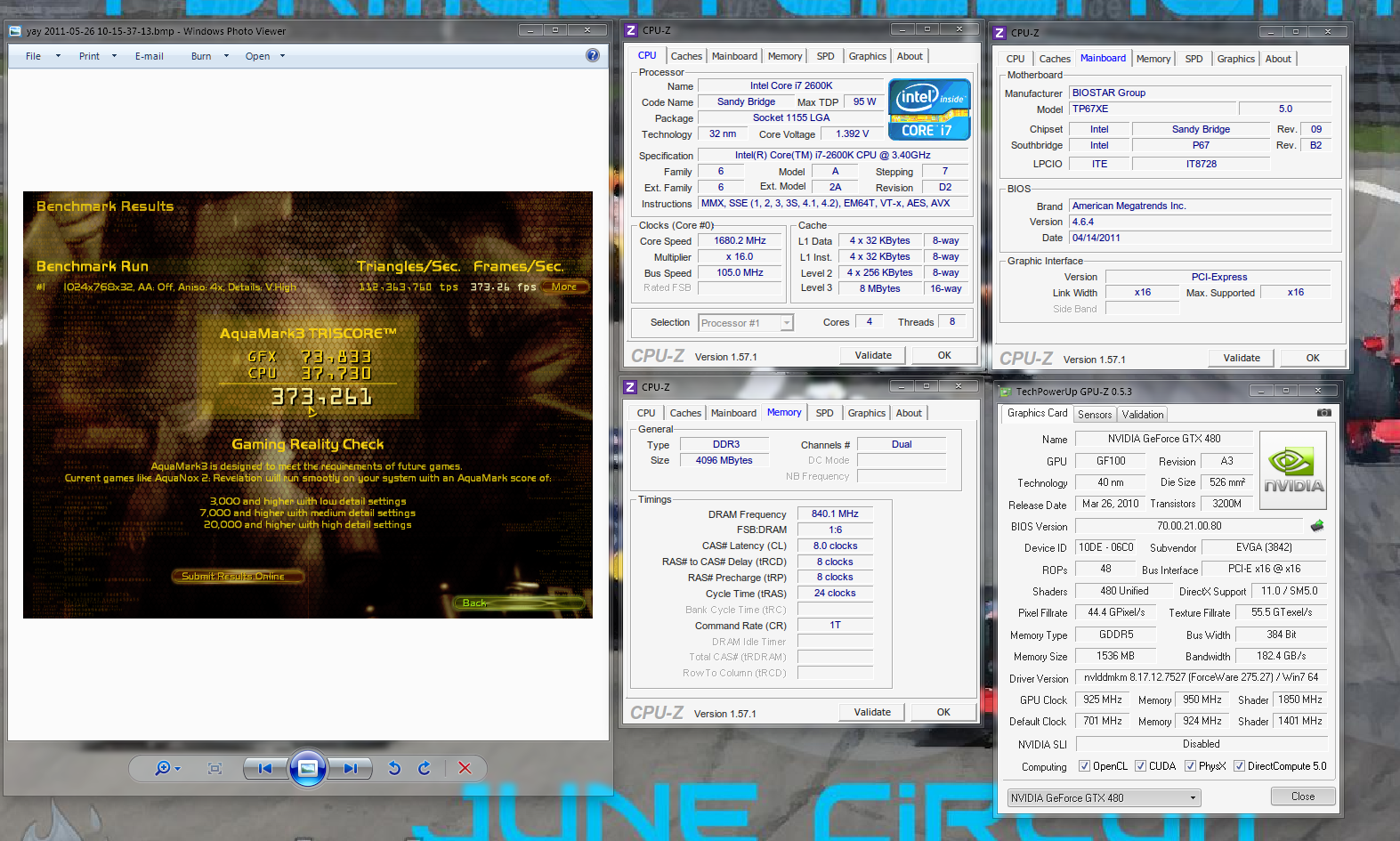
Task: Click the Core Speed value field
Action: (740, 240)
